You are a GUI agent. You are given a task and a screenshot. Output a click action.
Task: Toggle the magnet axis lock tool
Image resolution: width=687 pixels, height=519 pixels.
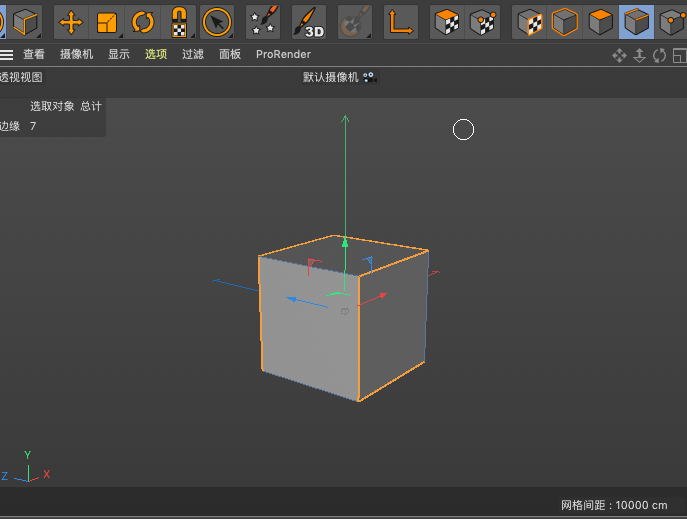179,22
